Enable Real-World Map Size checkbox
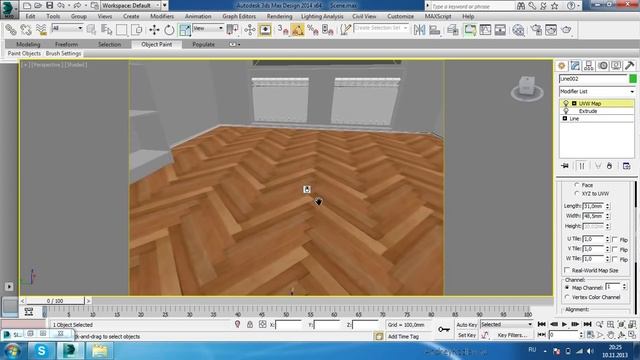 coord(567,270)
